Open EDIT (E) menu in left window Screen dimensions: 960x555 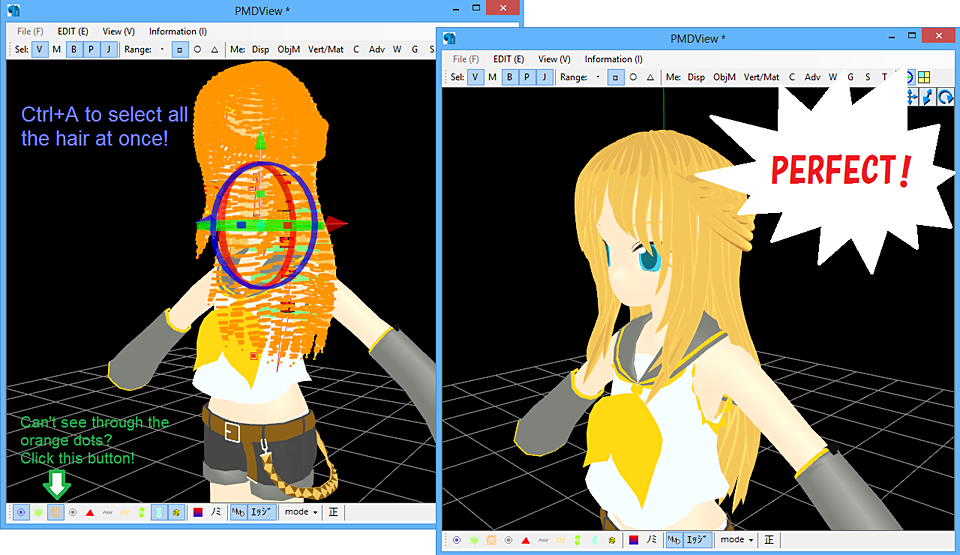(73, 31)
